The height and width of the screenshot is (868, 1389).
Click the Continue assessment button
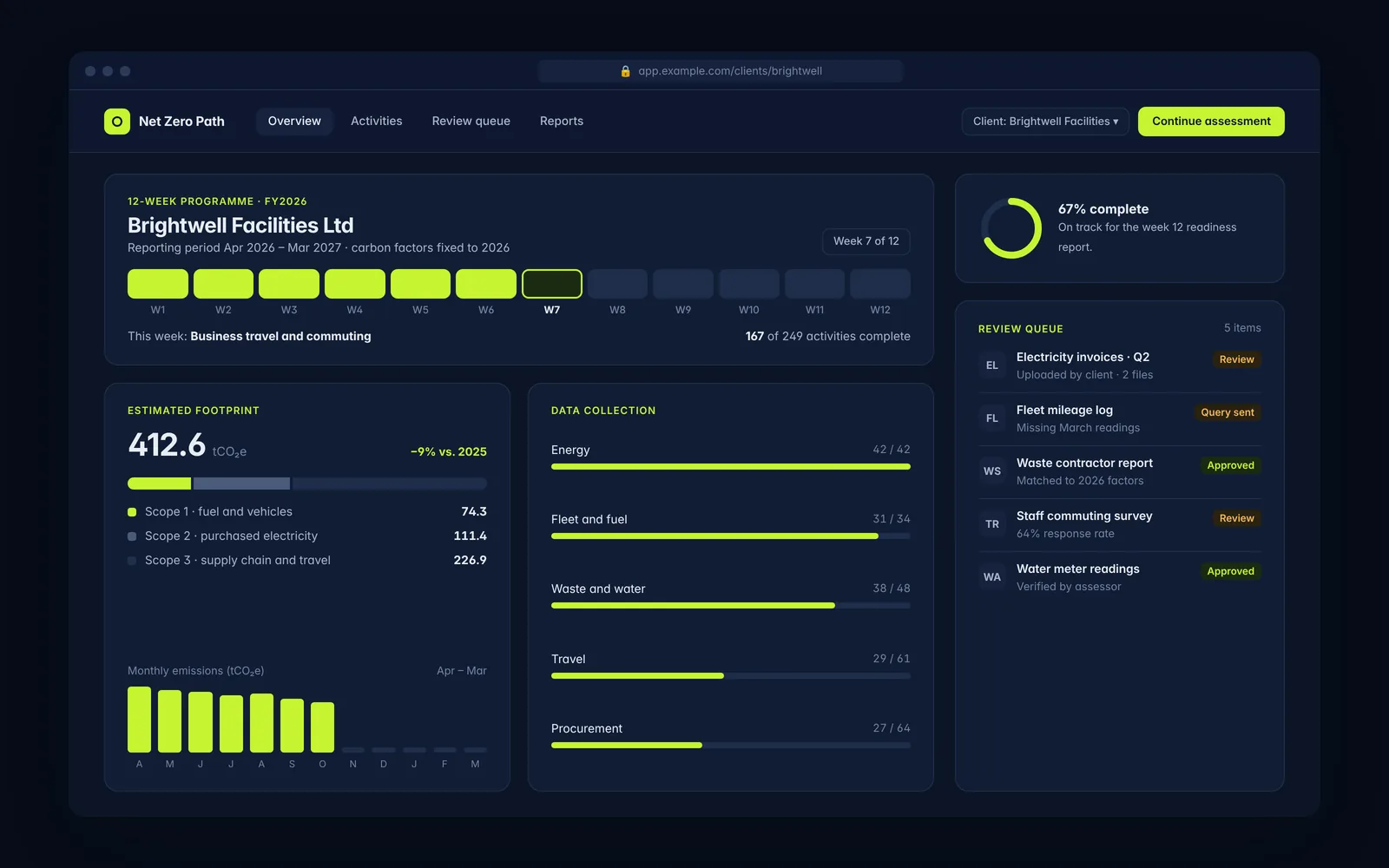pos(1211,122)
